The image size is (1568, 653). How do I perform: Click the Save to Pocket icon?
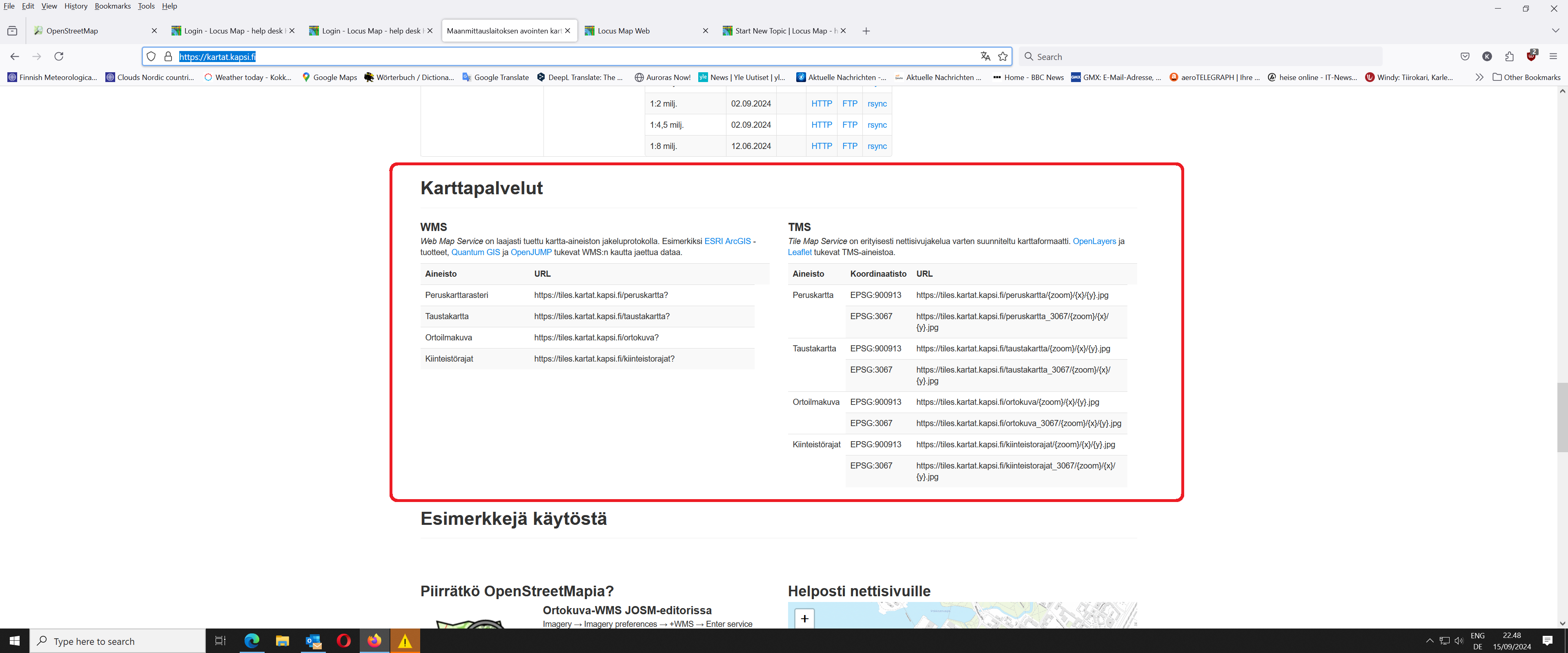click(x=1465, y=57)
